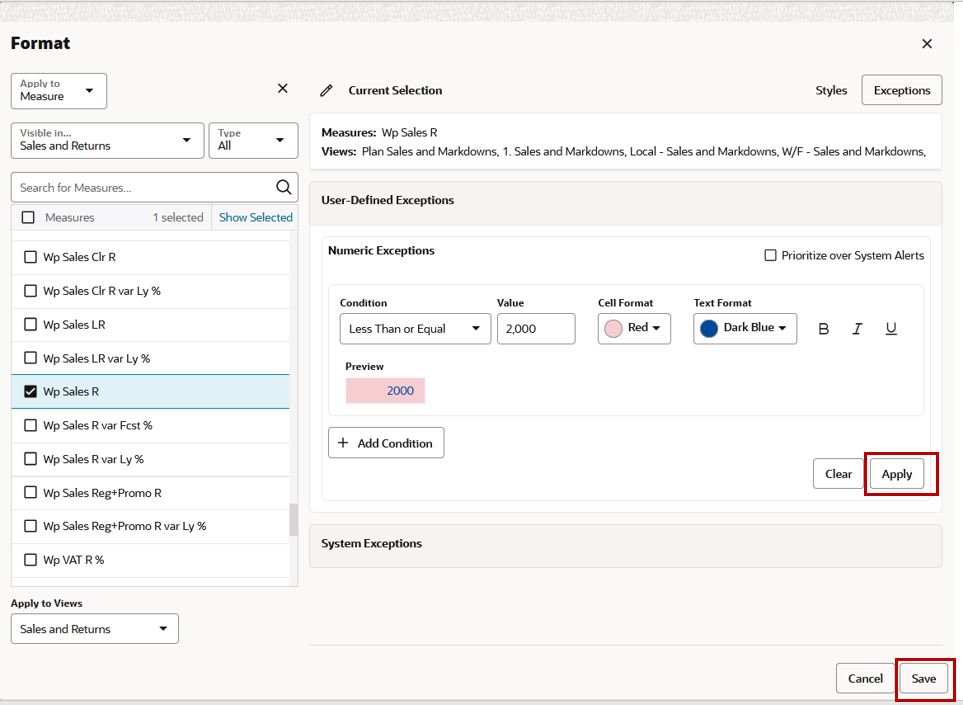Viewport: 963px width, 705px height.
Task: Enable Prioritize over System Alerts checkbox
Action: 770,255
